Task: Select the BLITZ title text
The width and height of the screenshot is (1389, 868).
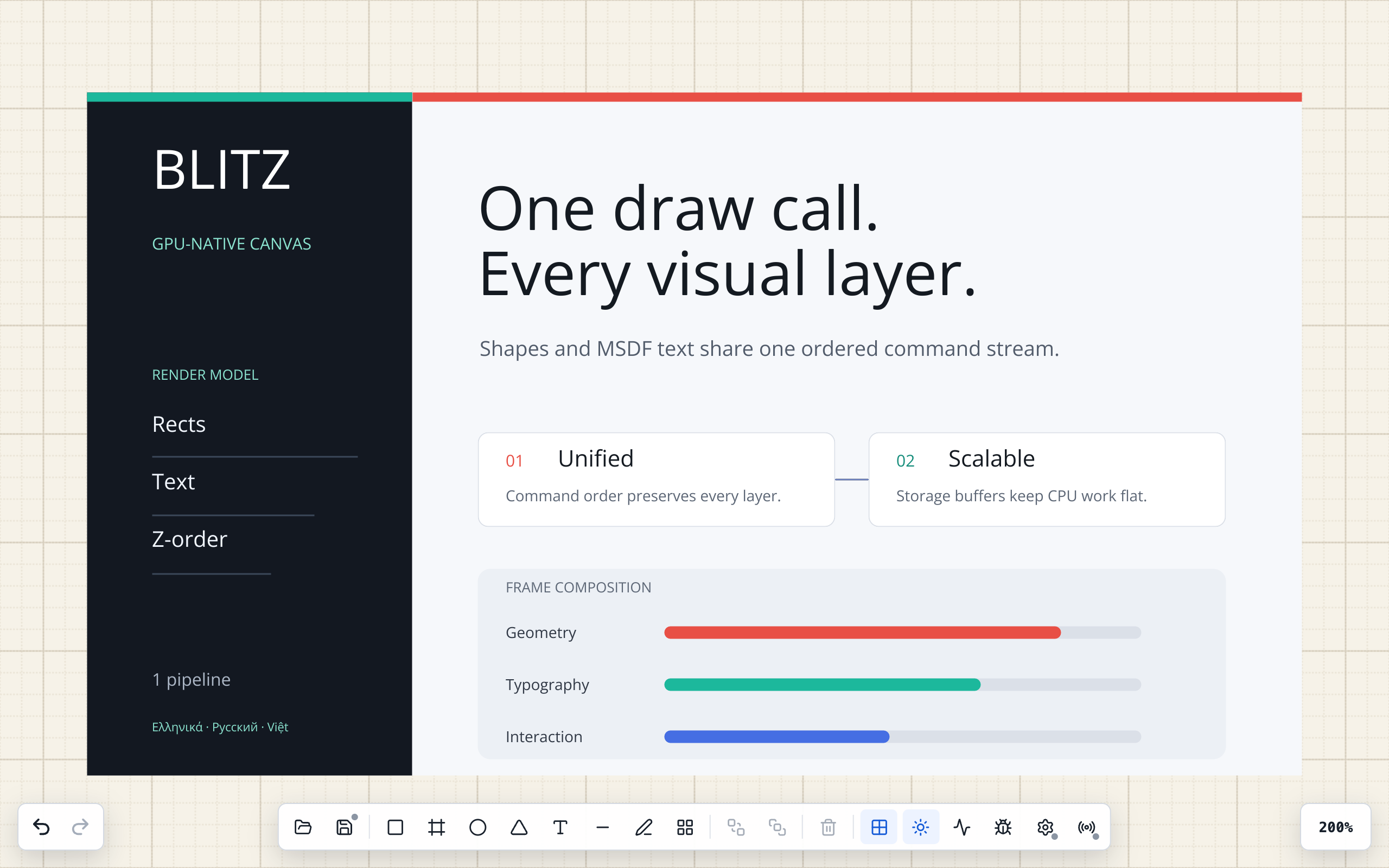Action: point(221,170)
